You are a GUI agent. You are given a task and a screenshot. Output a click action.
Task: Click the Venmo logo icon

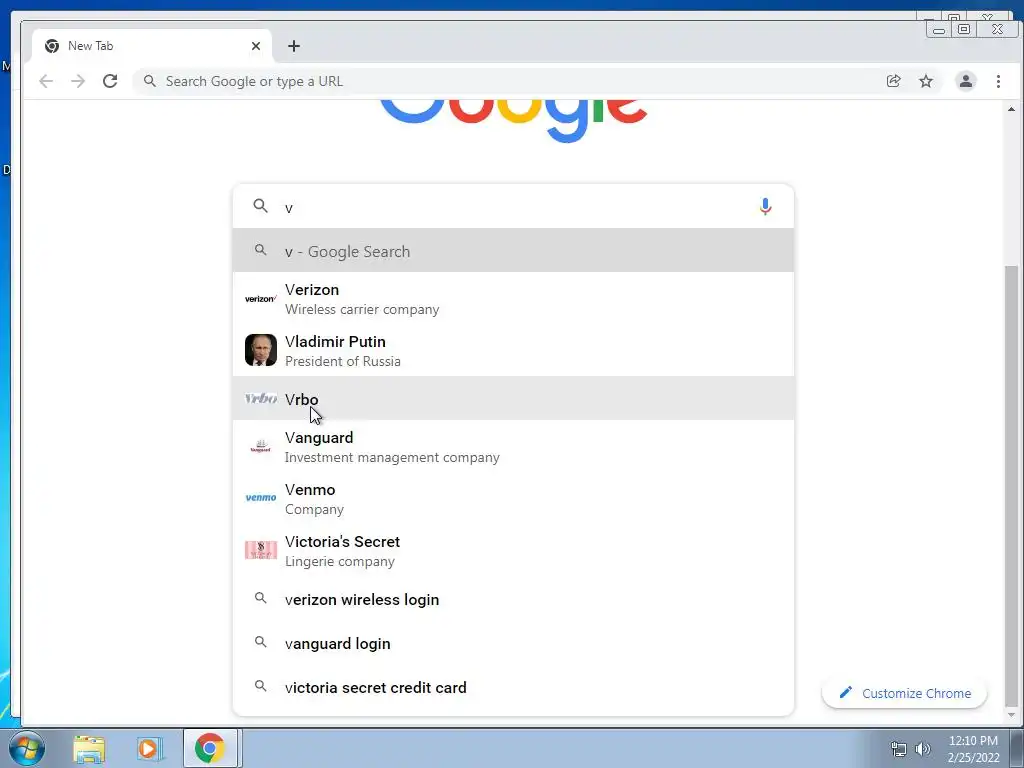pos(261,498)
